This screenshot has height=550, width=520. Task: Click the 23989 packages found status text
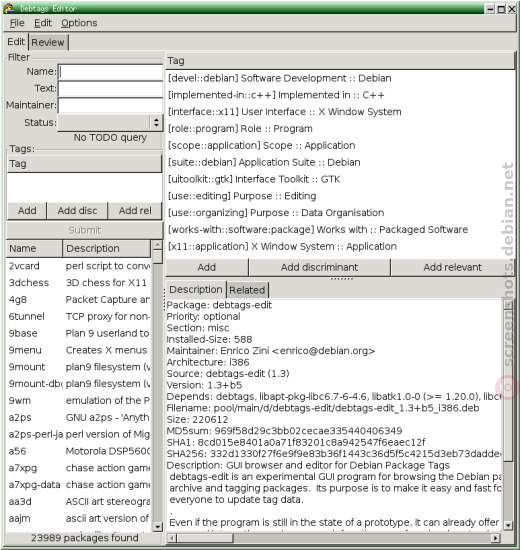(85, 538)
